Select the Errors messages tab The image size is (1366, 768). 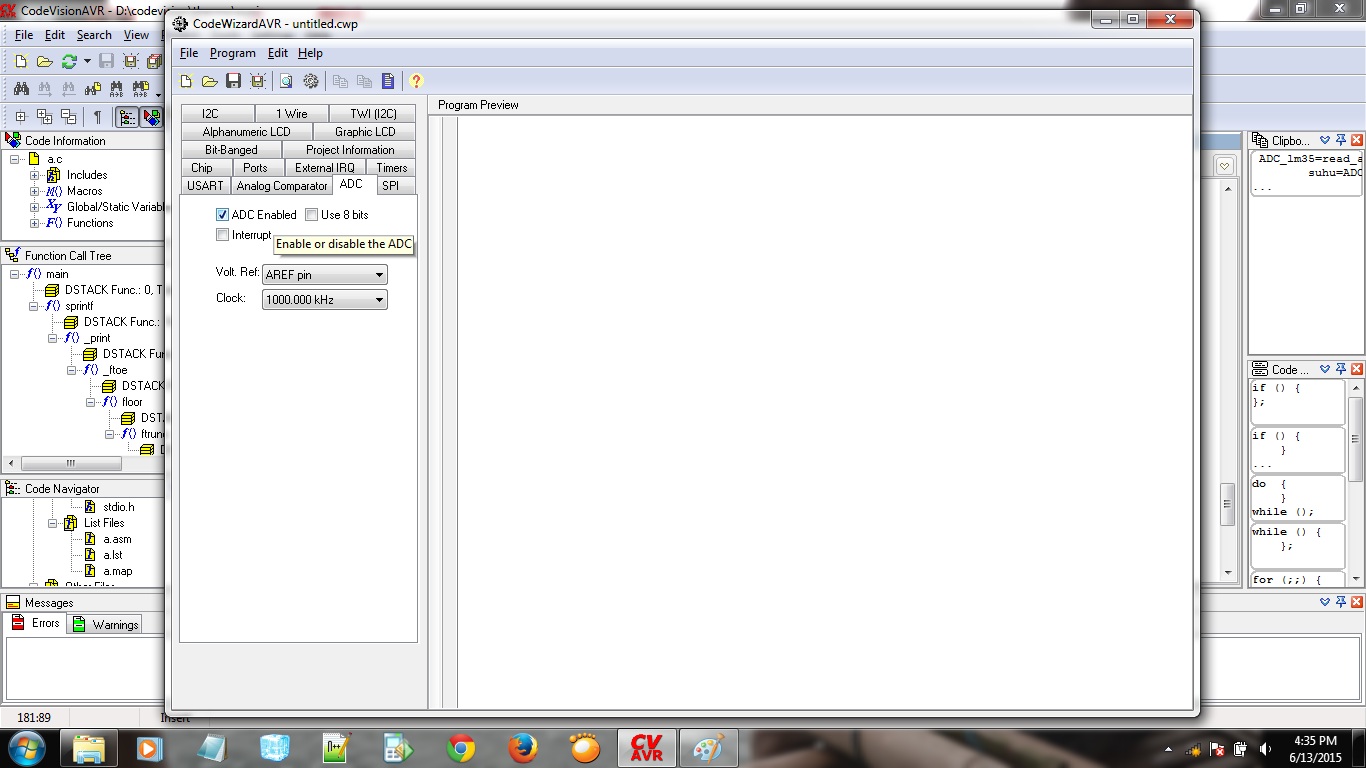point(36,623)
